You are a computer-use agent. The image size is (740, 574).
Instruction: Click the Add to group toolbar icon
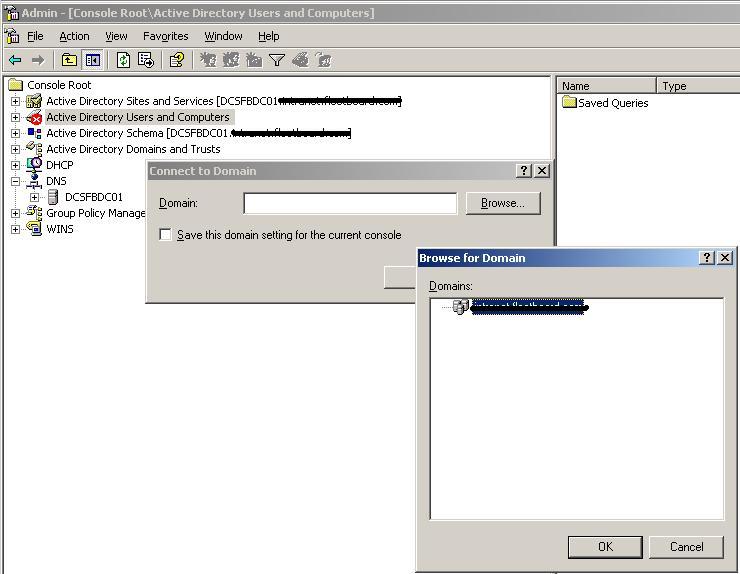coord(324,60)
